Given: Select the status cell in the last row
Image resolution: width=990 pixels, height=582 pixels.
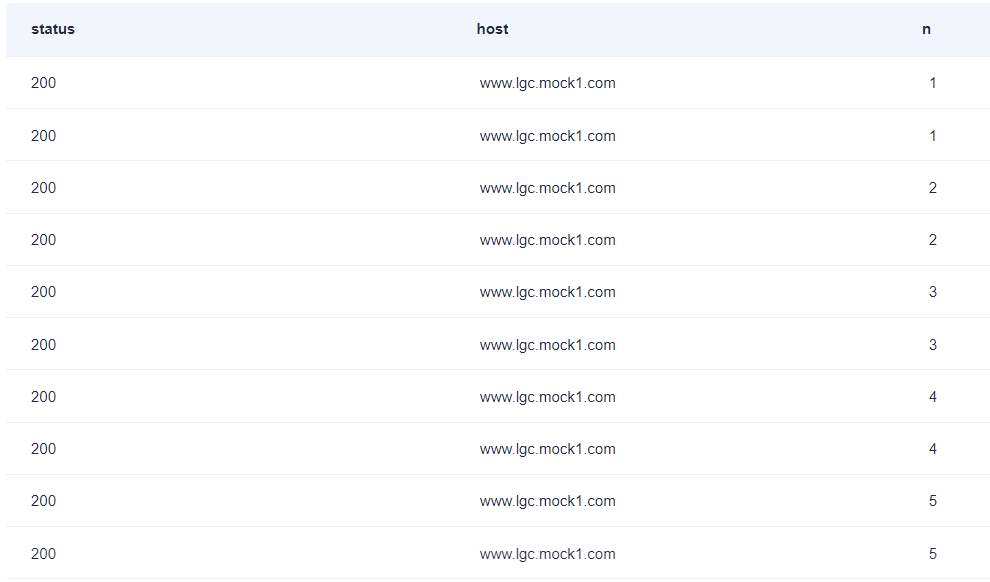Looking at the screenshot, I should click(x=44, y=554).
